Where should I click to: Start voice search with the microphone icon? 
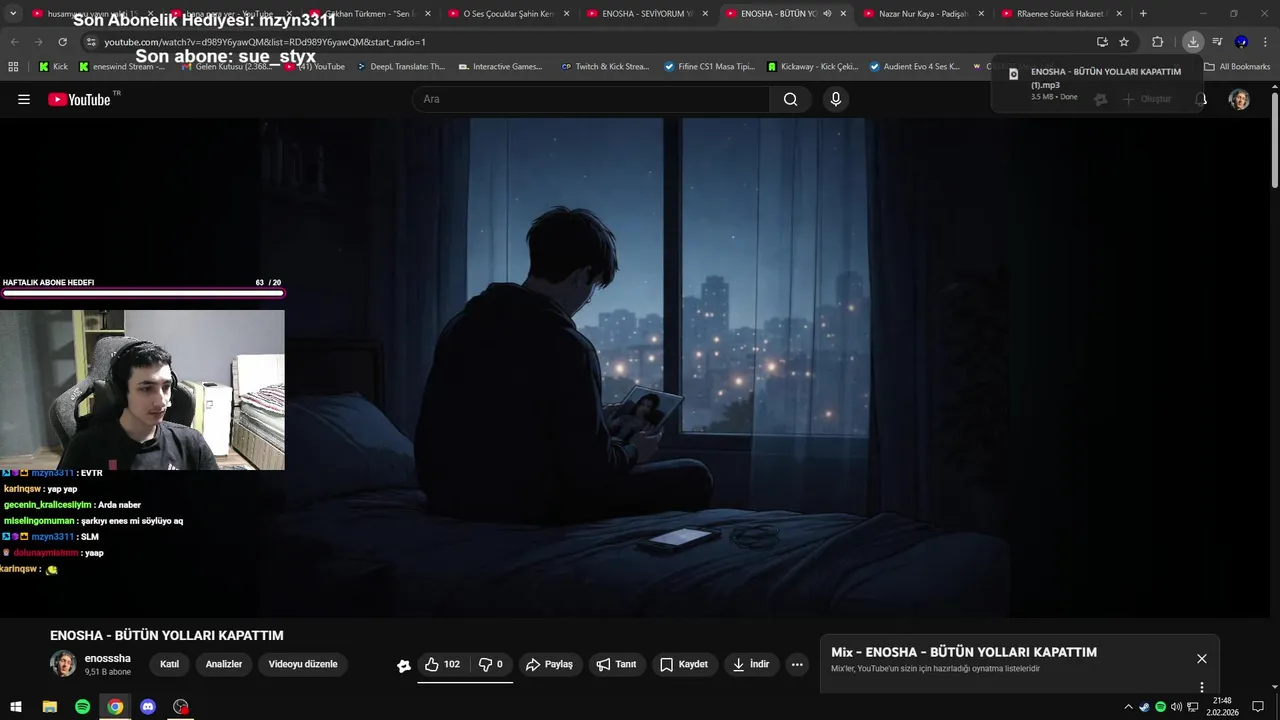836,99
